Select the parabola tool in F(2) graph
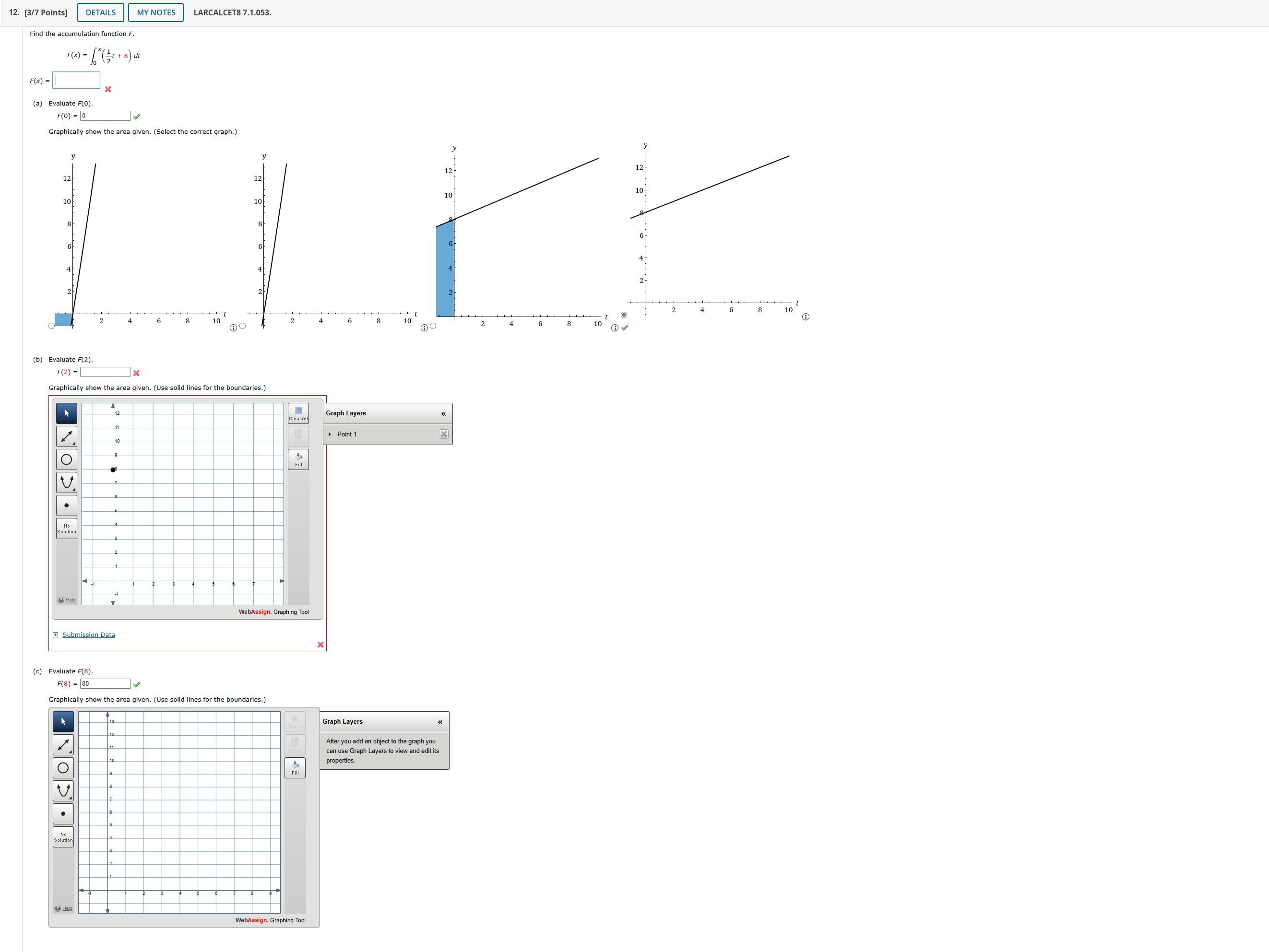The image size is (1269, 952). (x=67, y=482)
